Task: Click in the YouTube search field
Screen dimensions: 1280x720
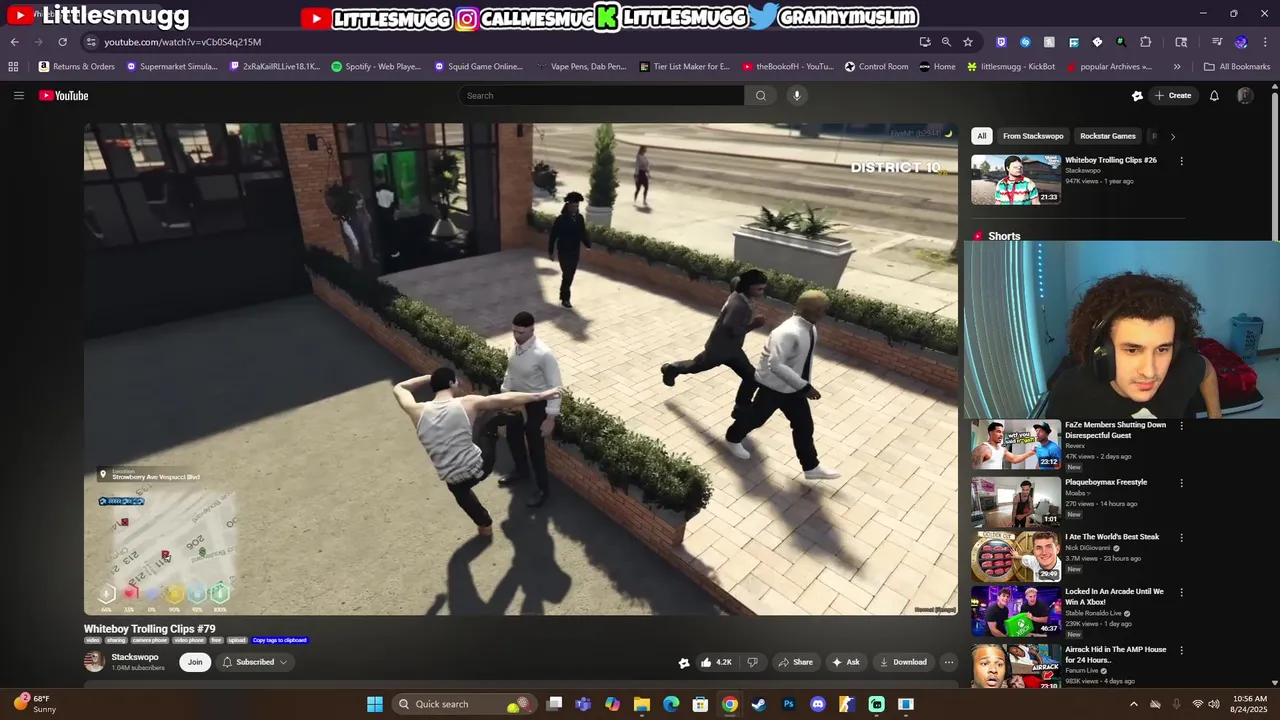Action: (x=601, y=95)
